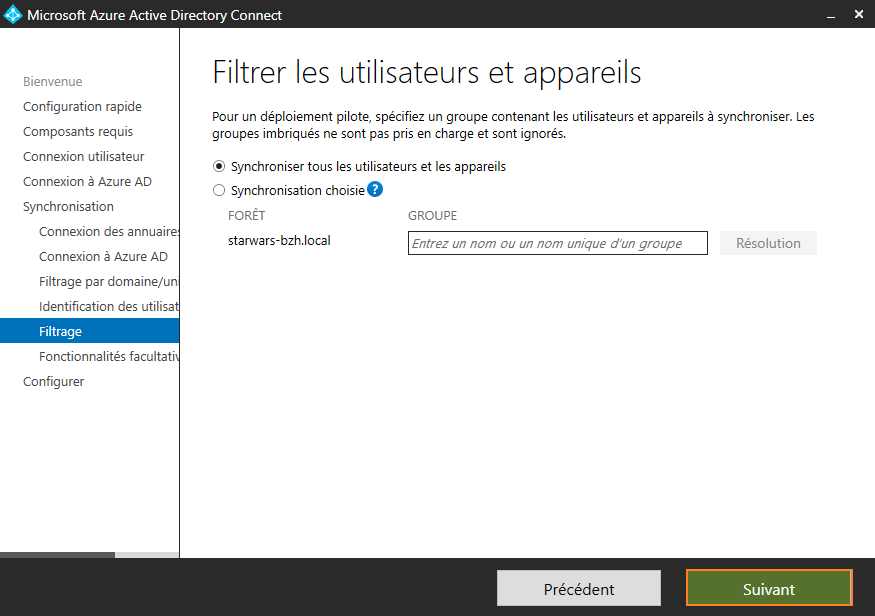Select the Connexion utilisateur step

tap(83, 157)
